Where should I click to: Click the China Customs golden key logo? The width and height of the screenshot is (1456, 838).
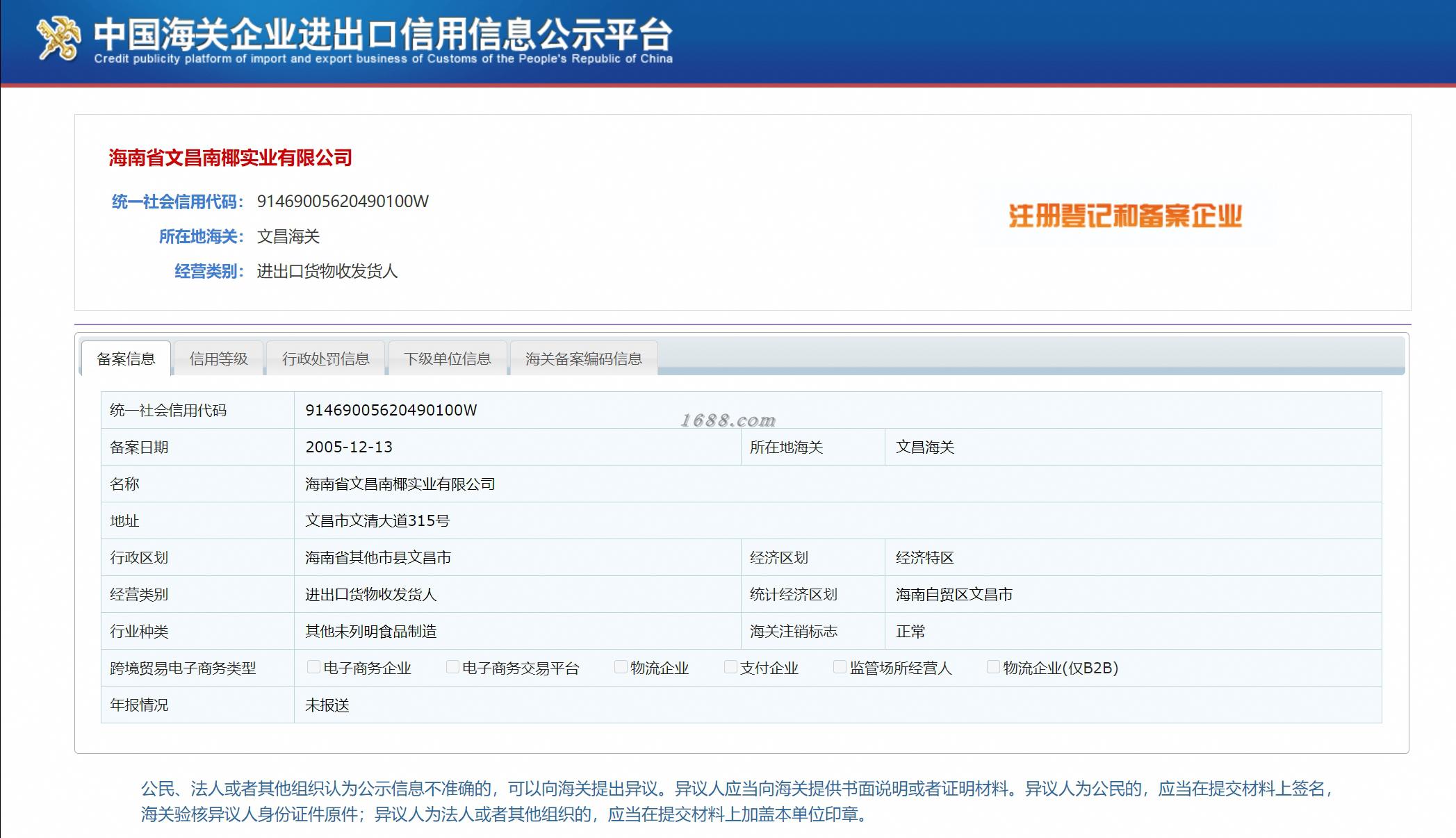pyautogui.click(x=58, y=40)
